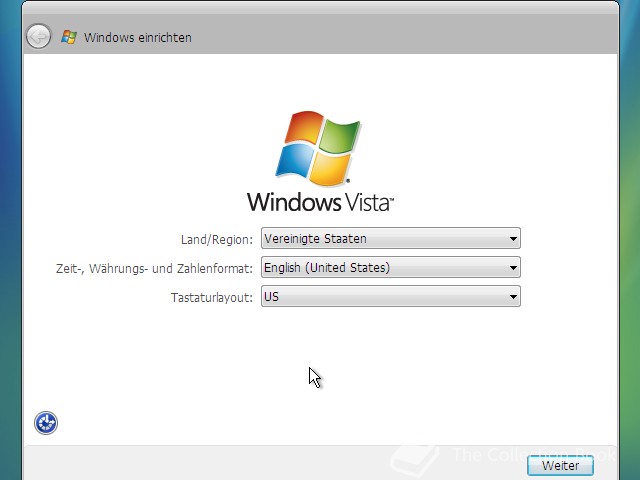Screen dimensions: 640x480
Task: Click the Windows flag icon in title bar
Action: 69,37
